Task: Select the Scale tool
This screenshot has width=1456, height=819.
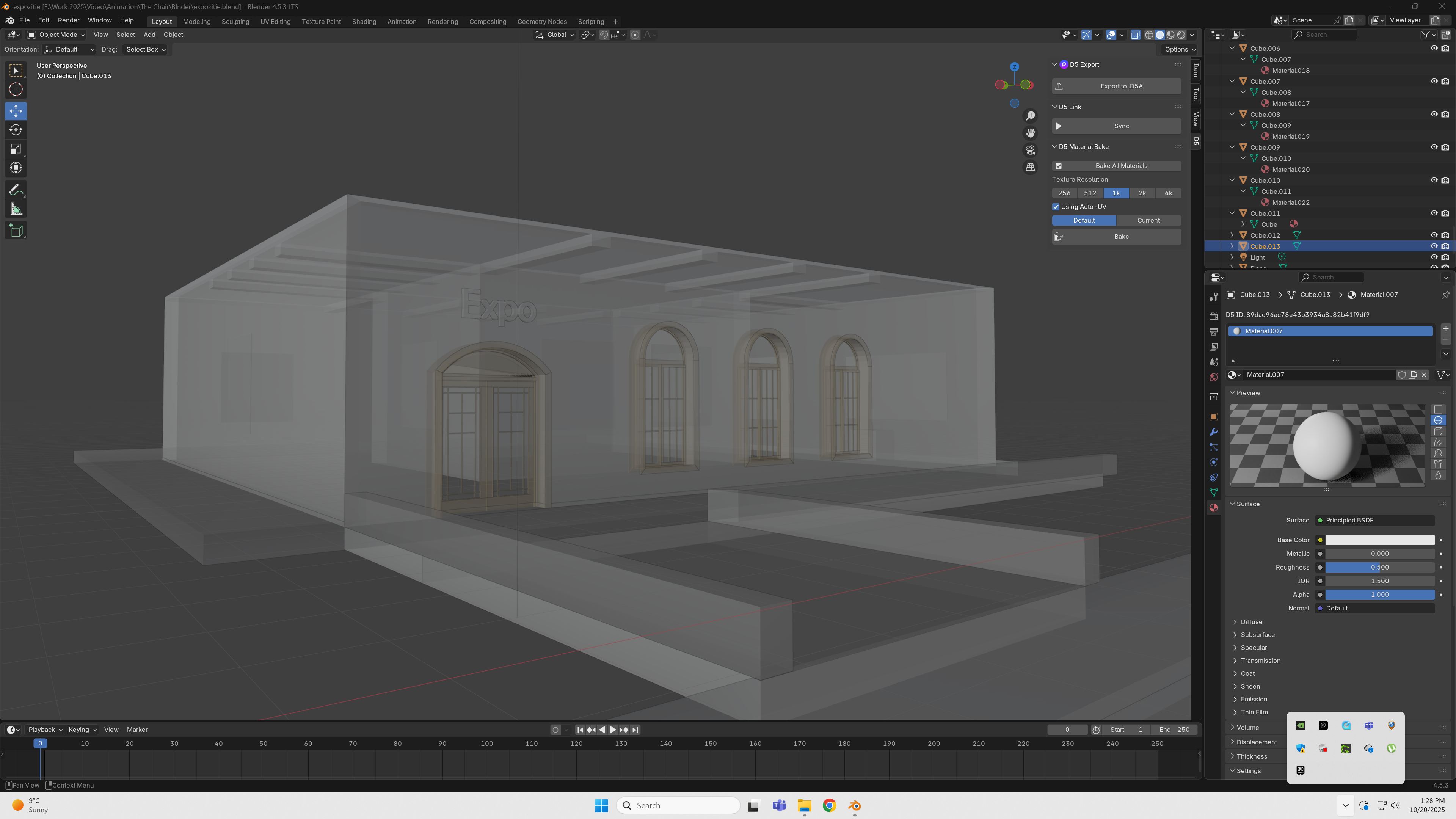Action: point(16,149)
